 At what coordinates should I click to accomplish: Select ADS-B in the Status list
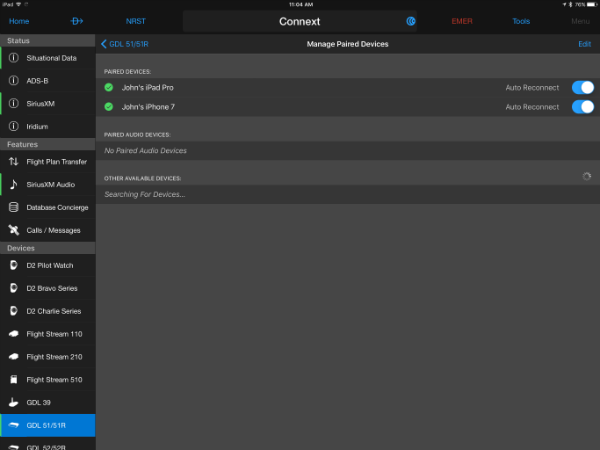click(x=40, y=81)
